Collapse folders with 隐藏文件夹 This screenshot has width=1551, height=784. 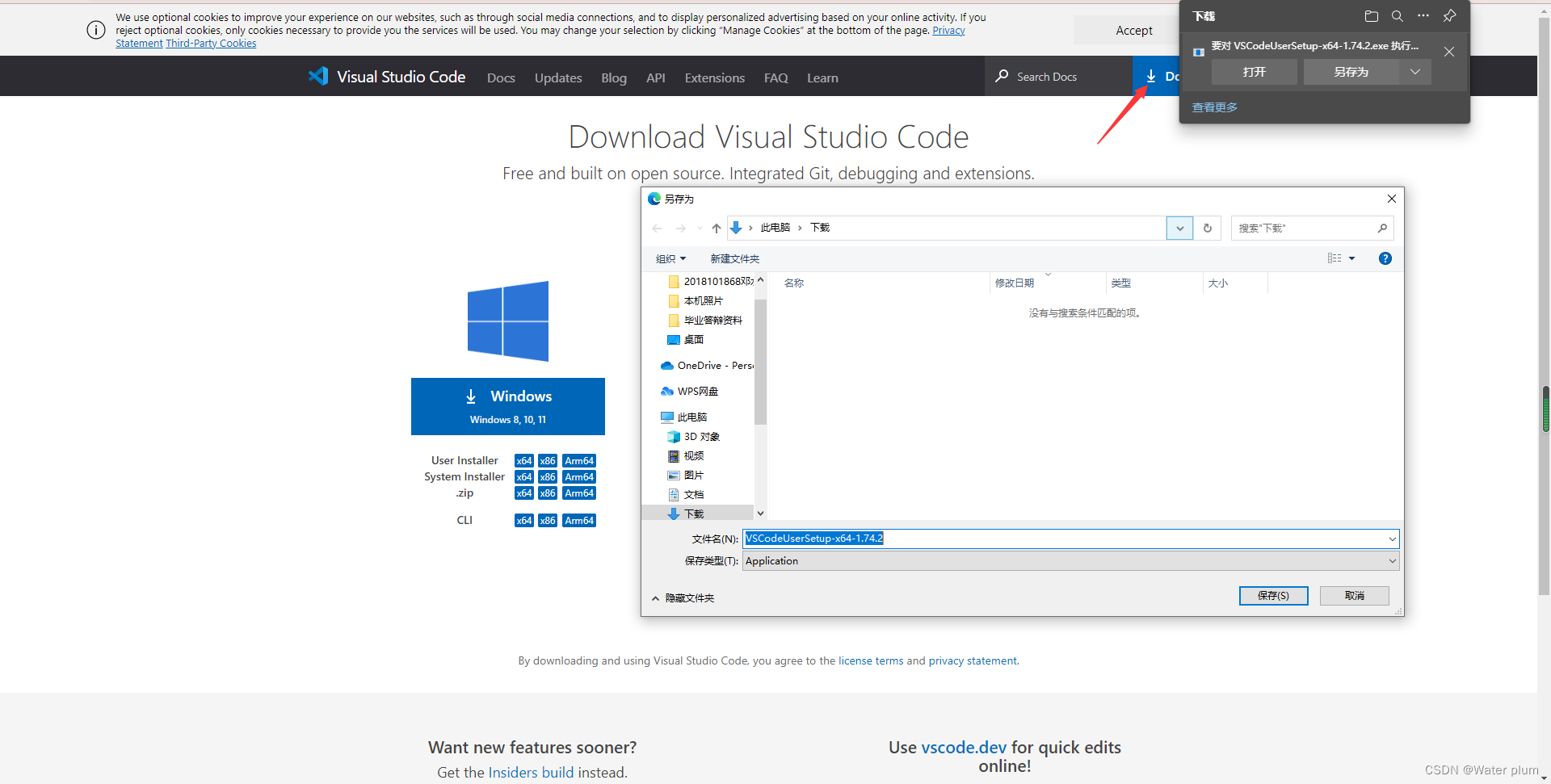coord(683,598)
